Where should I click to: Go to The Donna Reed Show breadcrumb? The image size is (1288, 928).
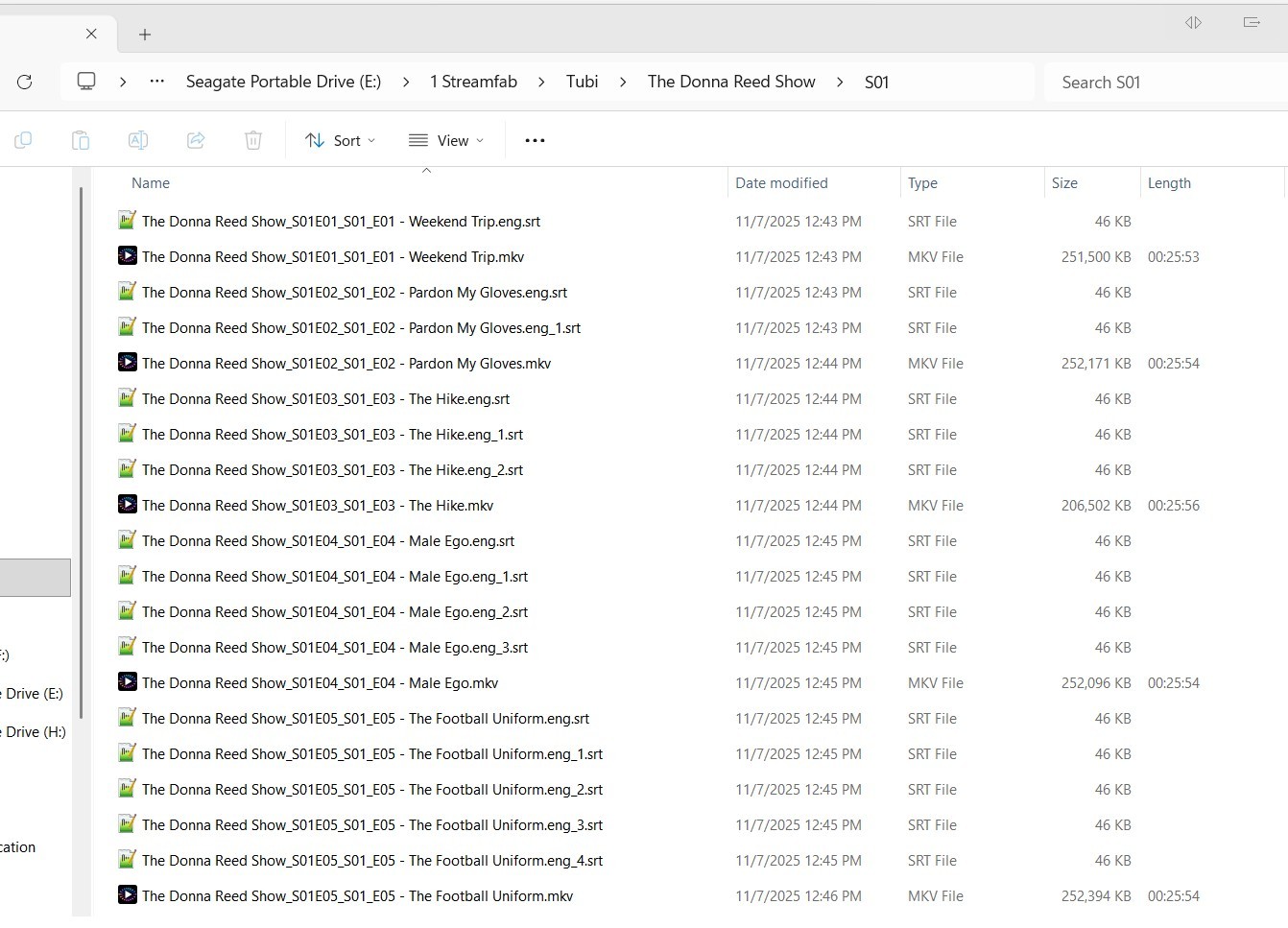[730, 82]
